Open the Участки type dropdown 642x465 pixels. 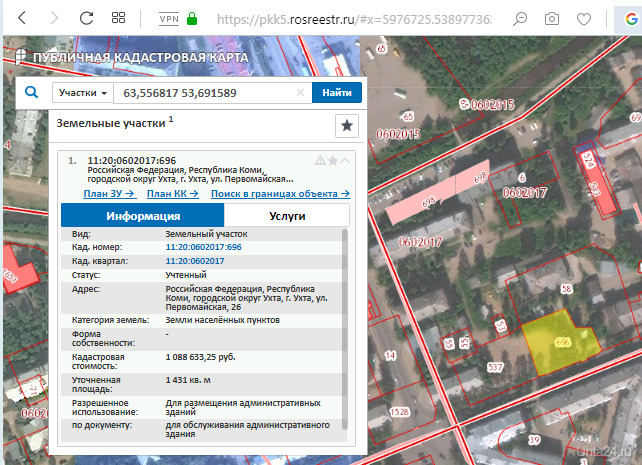pos(83,93)
